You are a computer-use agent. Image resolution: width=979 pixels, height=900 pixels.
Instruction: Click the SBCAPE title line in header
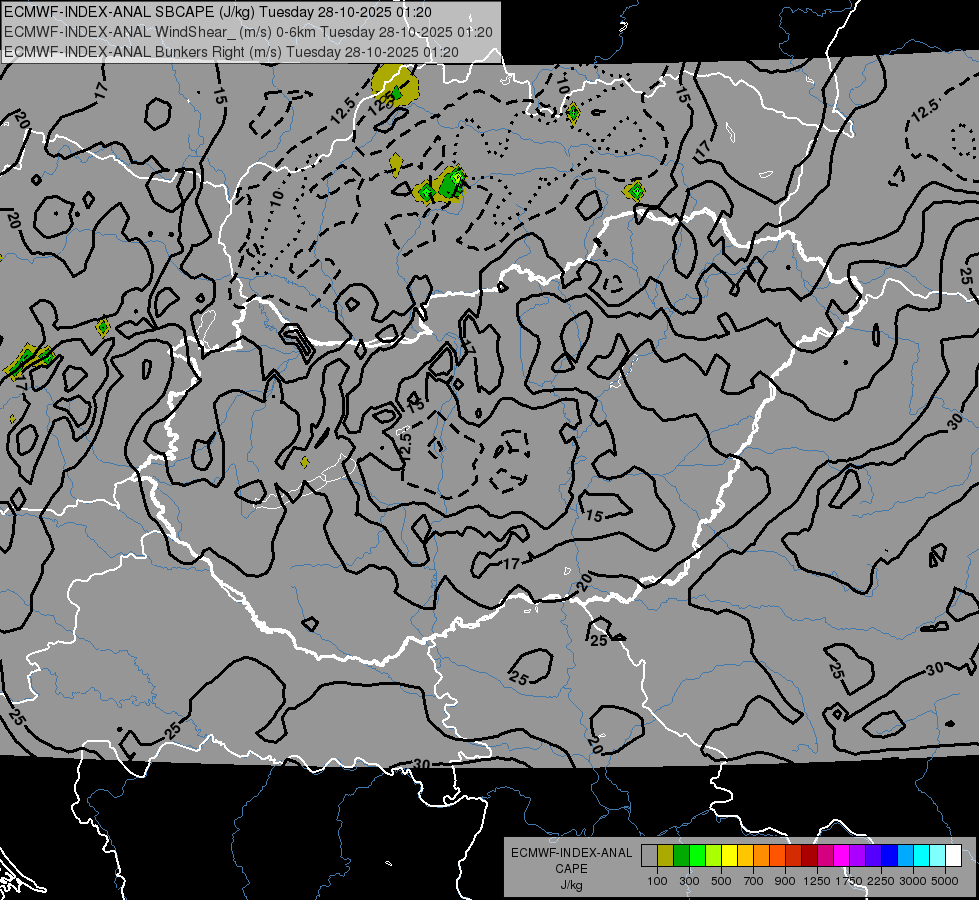point(218,12)
